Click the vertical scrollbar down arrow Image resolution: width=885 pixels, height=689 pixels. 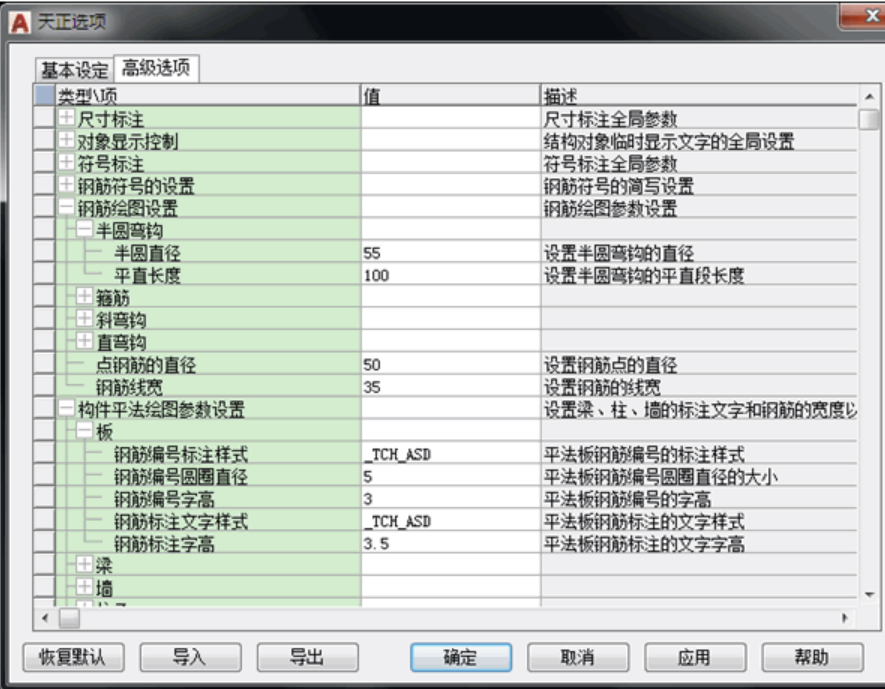pos(869,594)
